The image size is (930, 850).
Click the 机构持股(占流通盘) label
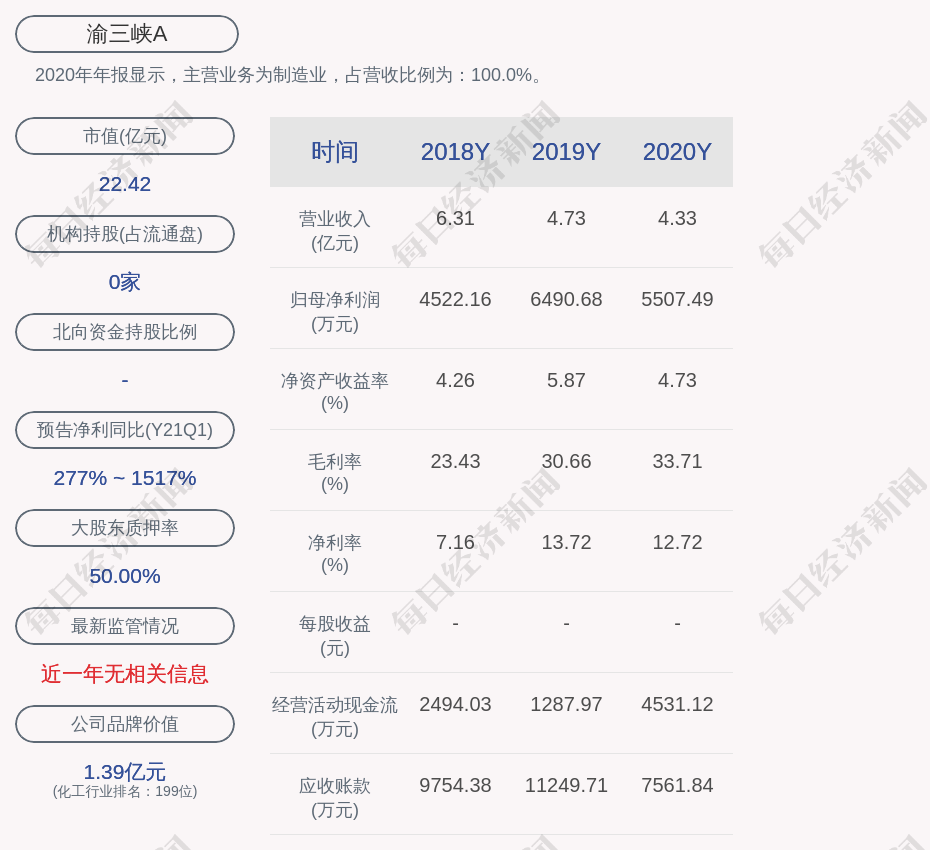coord(125,234)
